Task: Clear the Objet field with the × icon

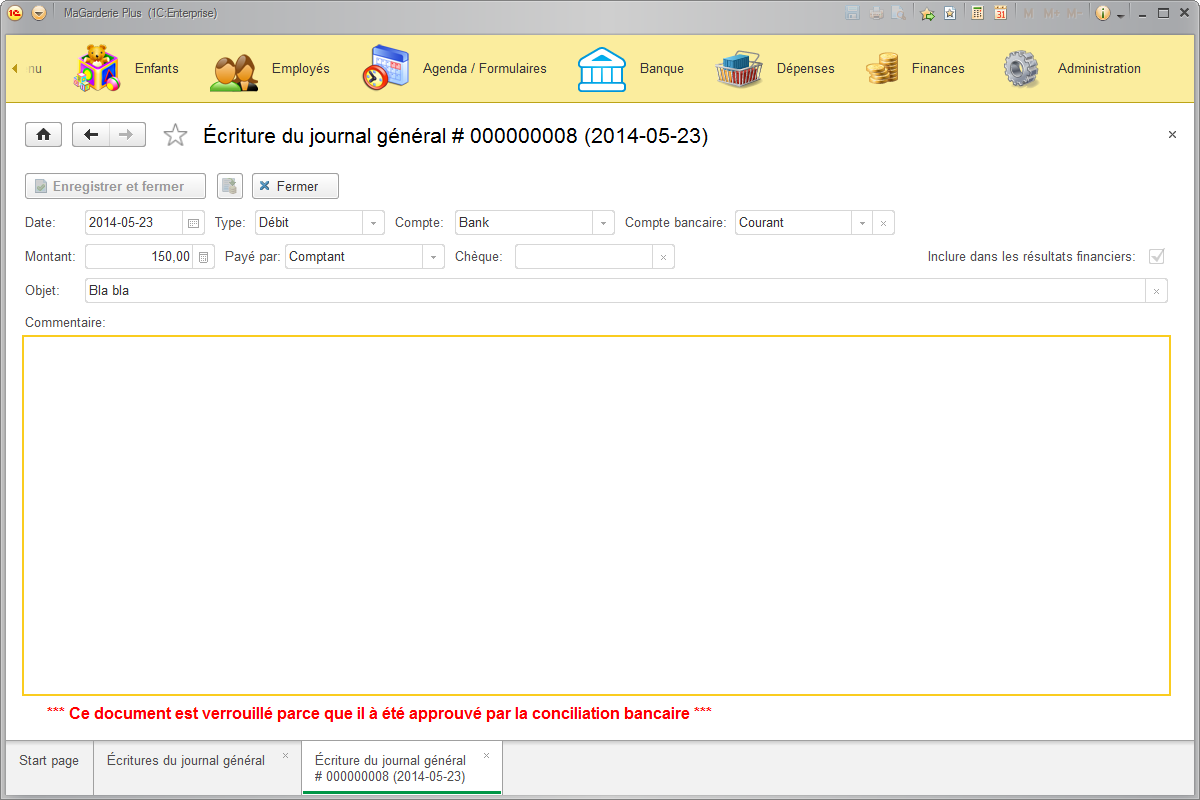Action: point(1156,290)
